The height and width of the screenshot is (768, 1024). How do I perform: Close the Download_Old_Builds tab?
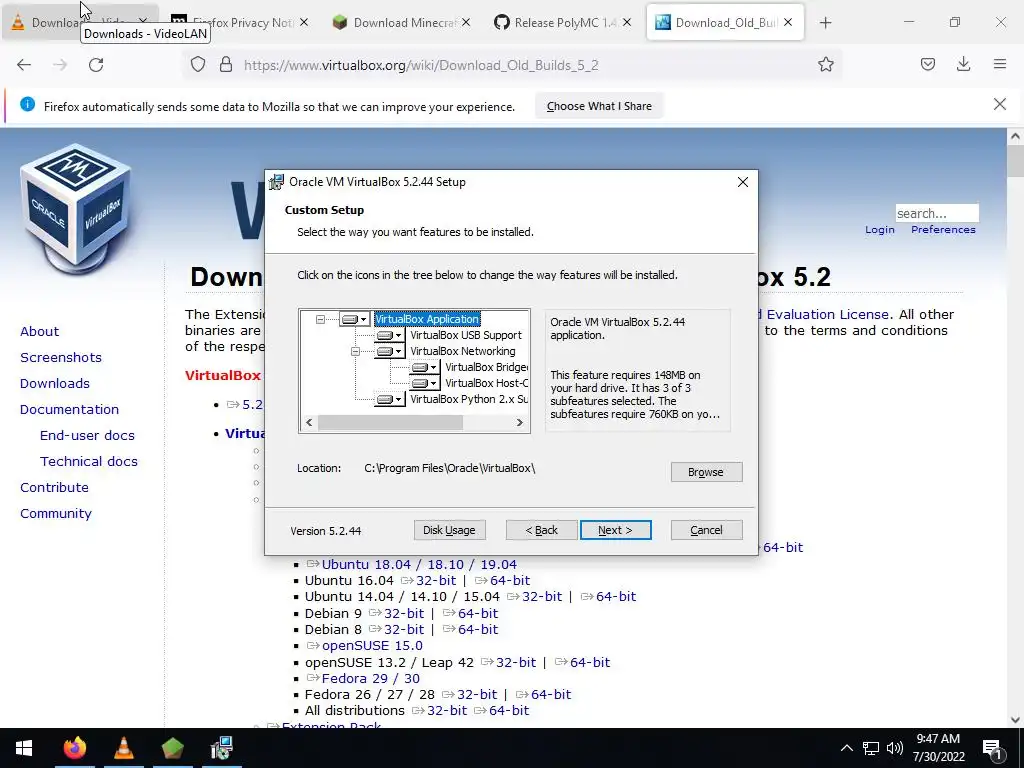[x=788, y=22]
